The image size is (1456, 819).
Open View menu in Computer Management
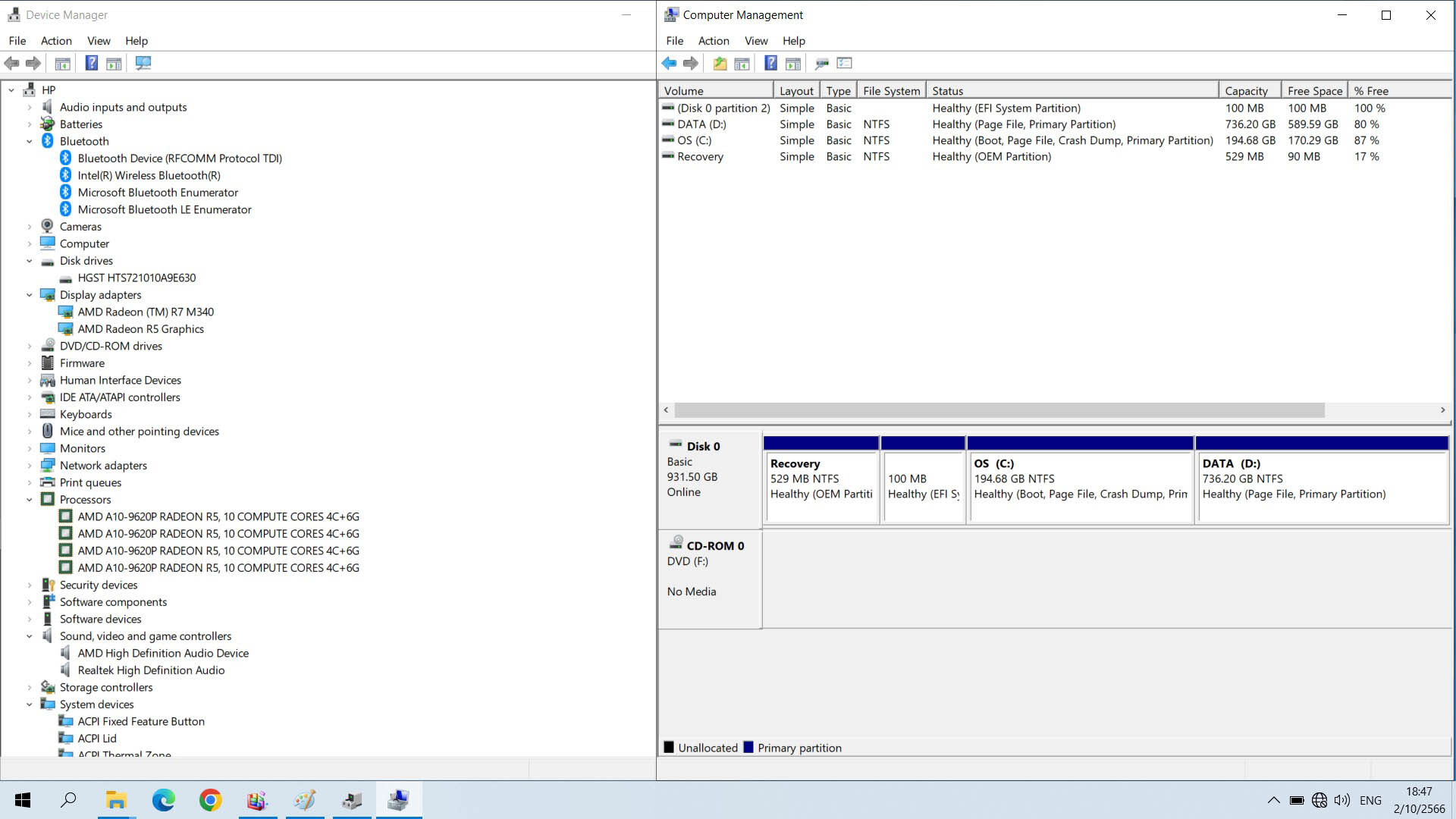click(756, 41)
